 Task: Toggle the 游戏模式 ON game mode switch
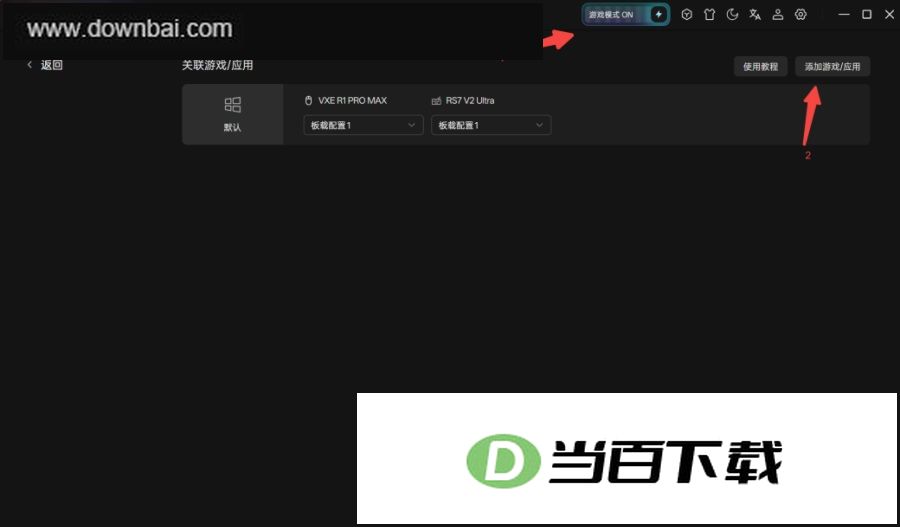pyautogui.click(x=626, y=15)
